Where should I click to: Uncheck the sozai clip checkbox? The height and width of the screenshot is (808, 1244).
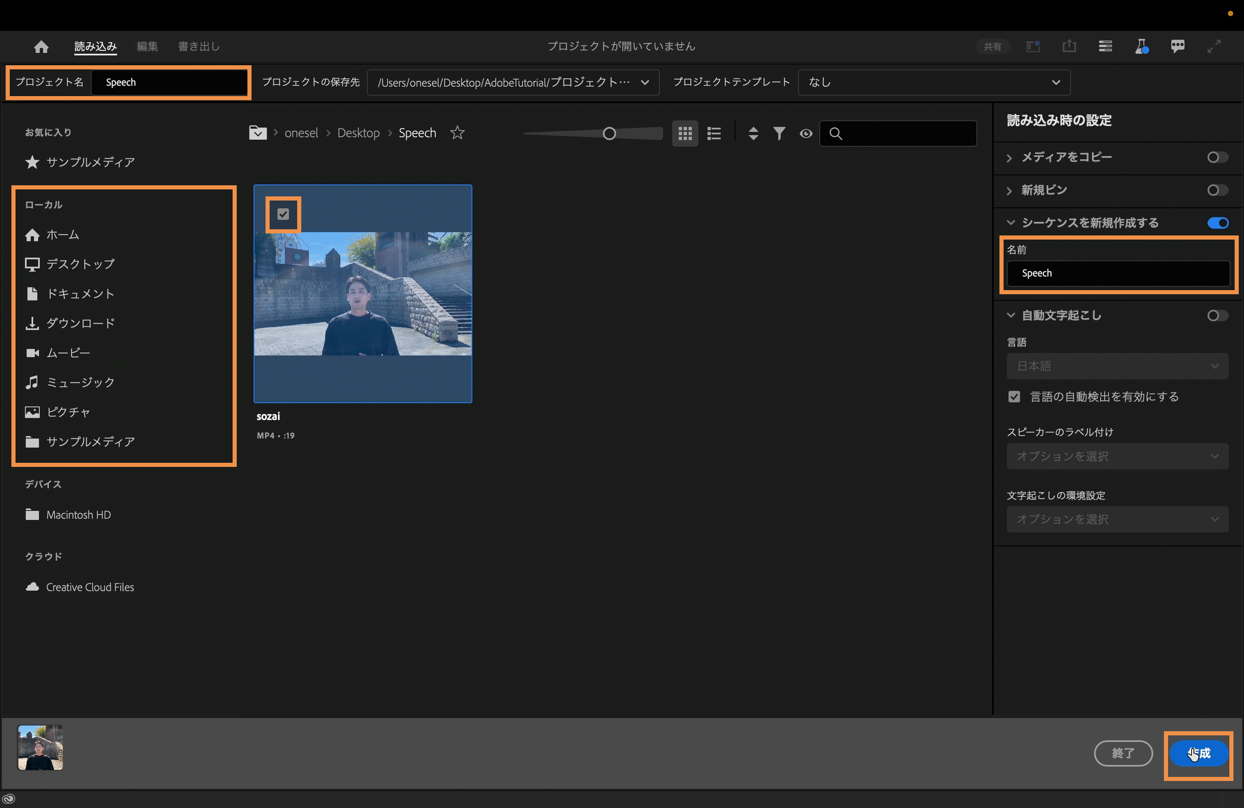[284, 214]
